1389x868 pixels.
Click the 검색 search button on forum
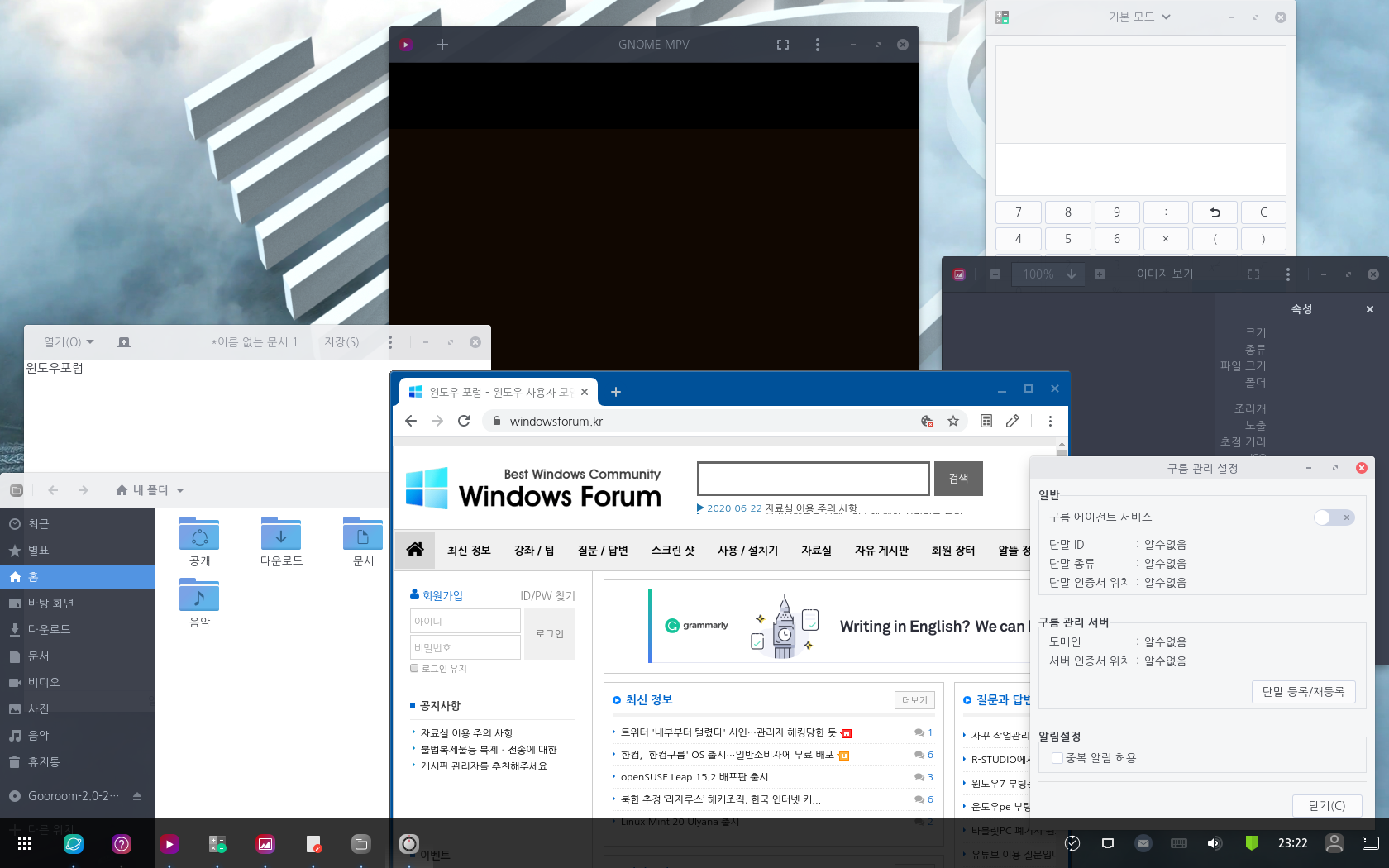[958, 479]
